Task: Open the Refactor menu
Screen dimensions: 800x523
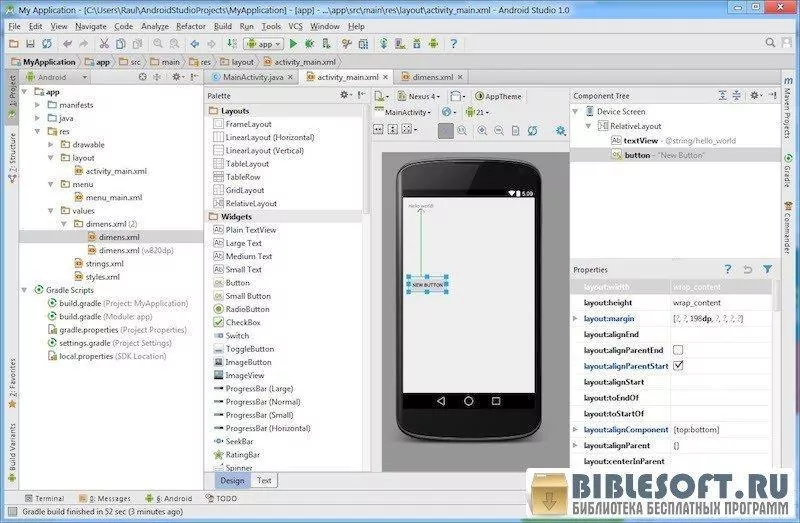Action: 190,26
